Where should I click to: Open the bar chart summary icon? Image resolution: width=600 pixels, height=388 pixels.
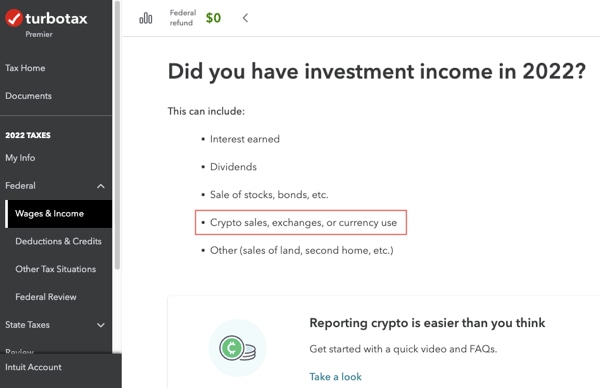tap(145, 18)
